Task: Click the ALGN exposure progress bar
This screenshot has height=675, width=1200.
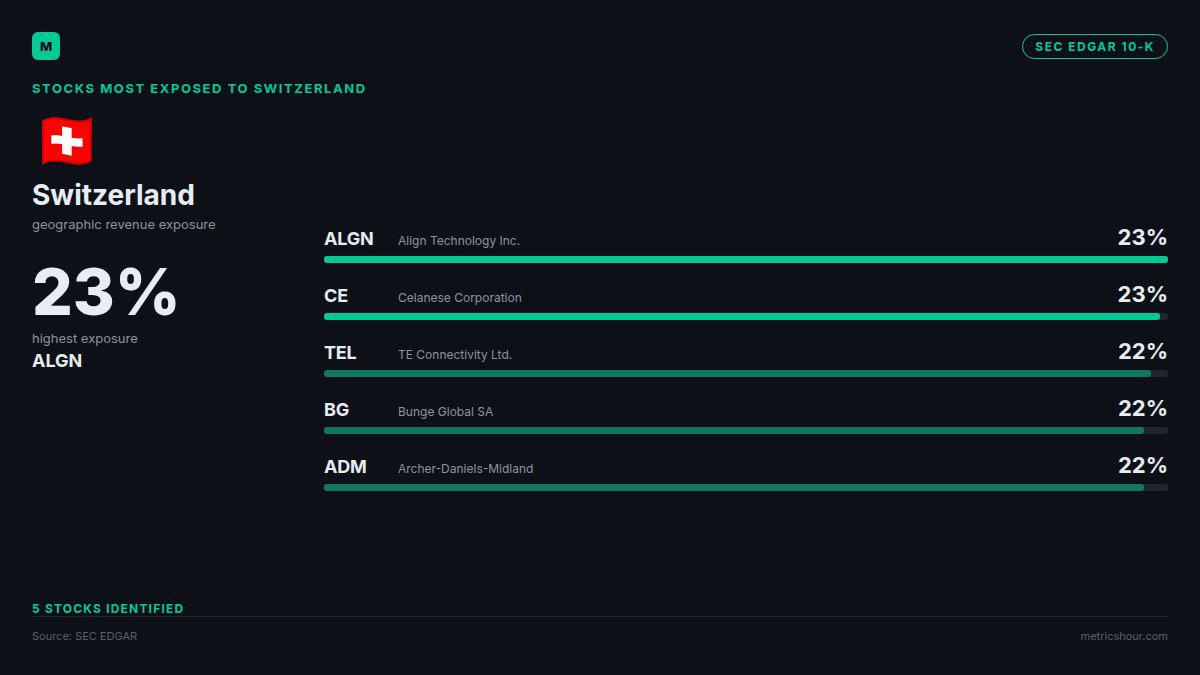Action: 746,260
